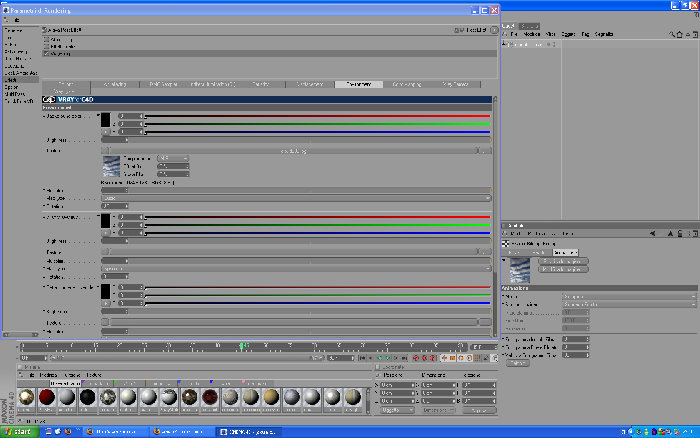Click the back arrow in Attribute manager

pos(653,234)
